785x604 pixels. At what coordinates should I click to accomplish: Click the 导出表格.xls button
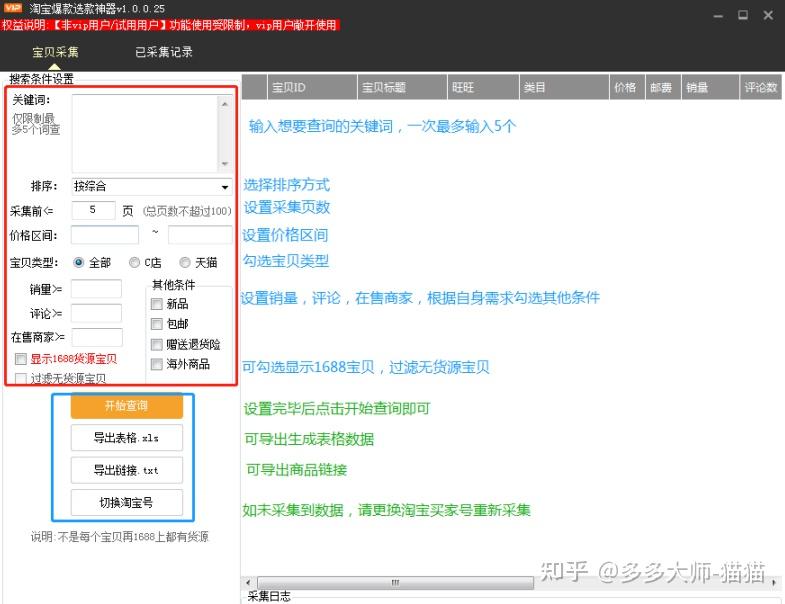(x=126, y=438)
